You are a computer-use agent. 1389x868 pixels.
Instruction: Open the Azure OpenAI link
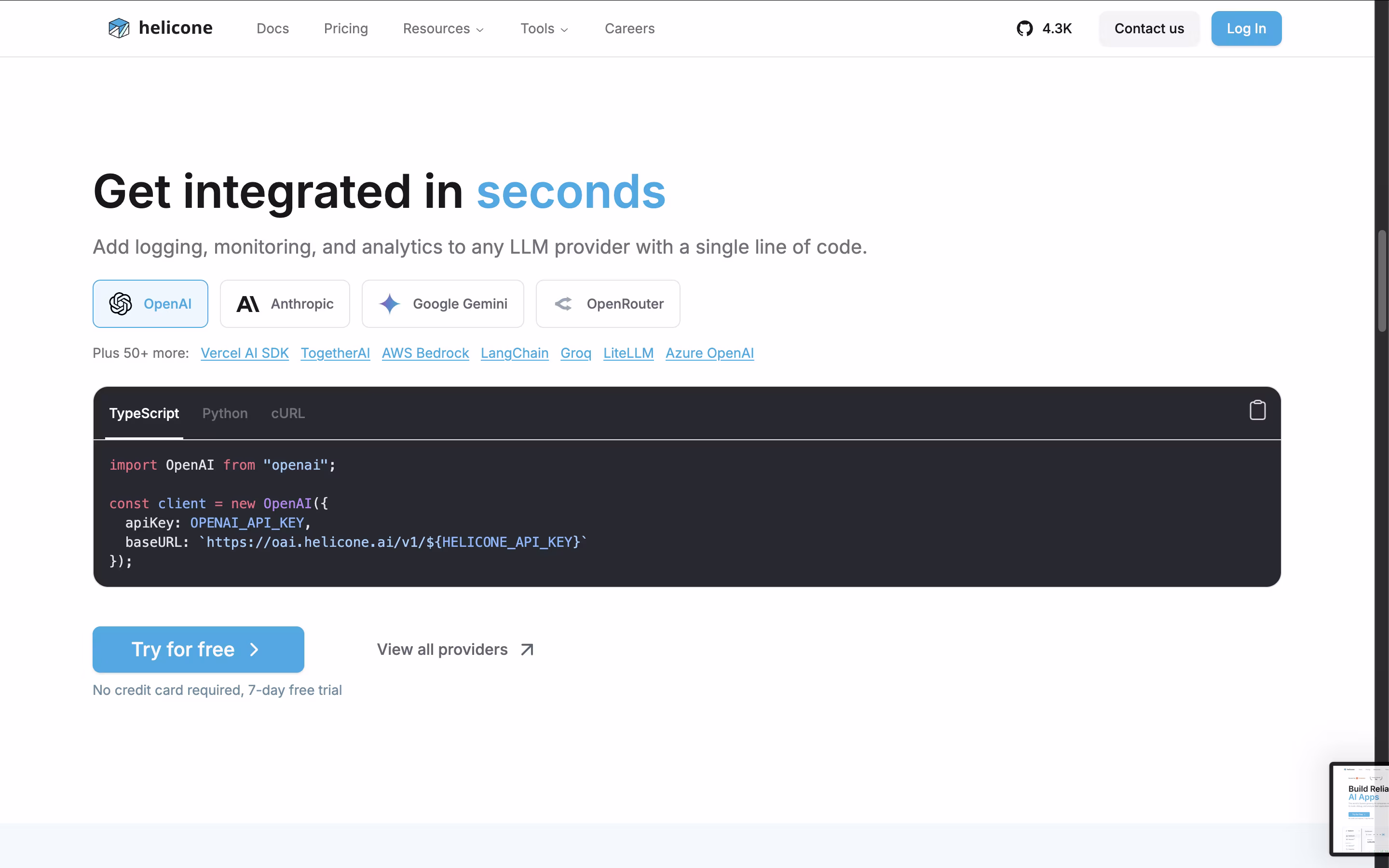[x=709, y=353]
